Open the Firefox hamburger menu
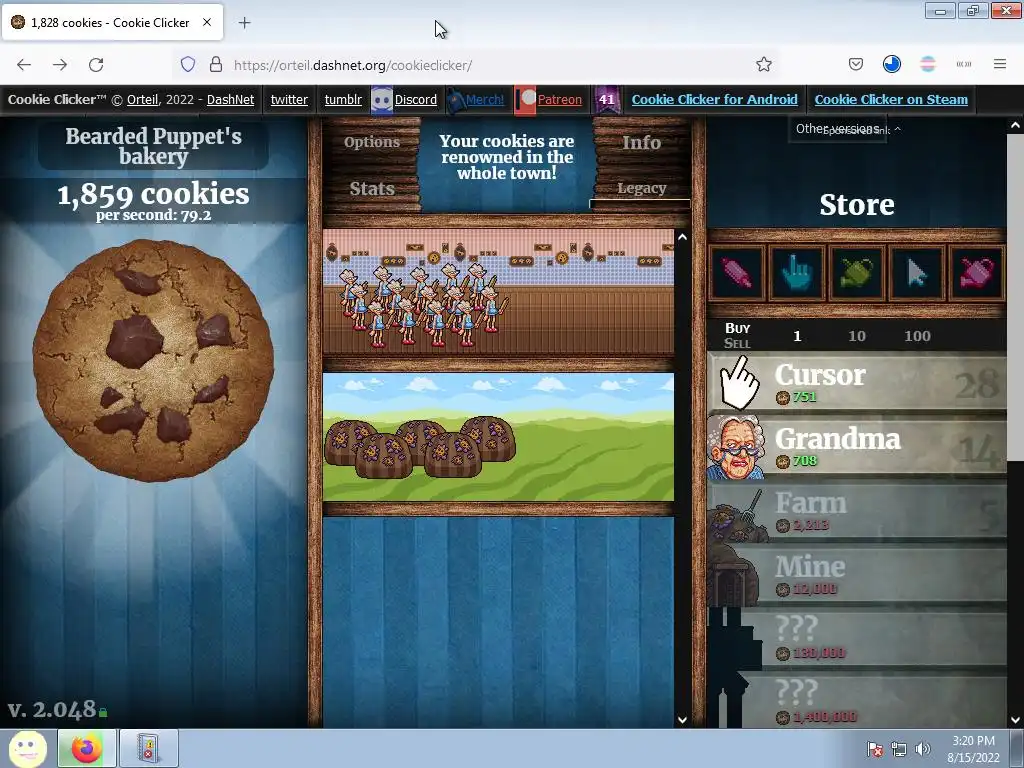This screenshot has height=768, width=1024. tap(1000, 64)
